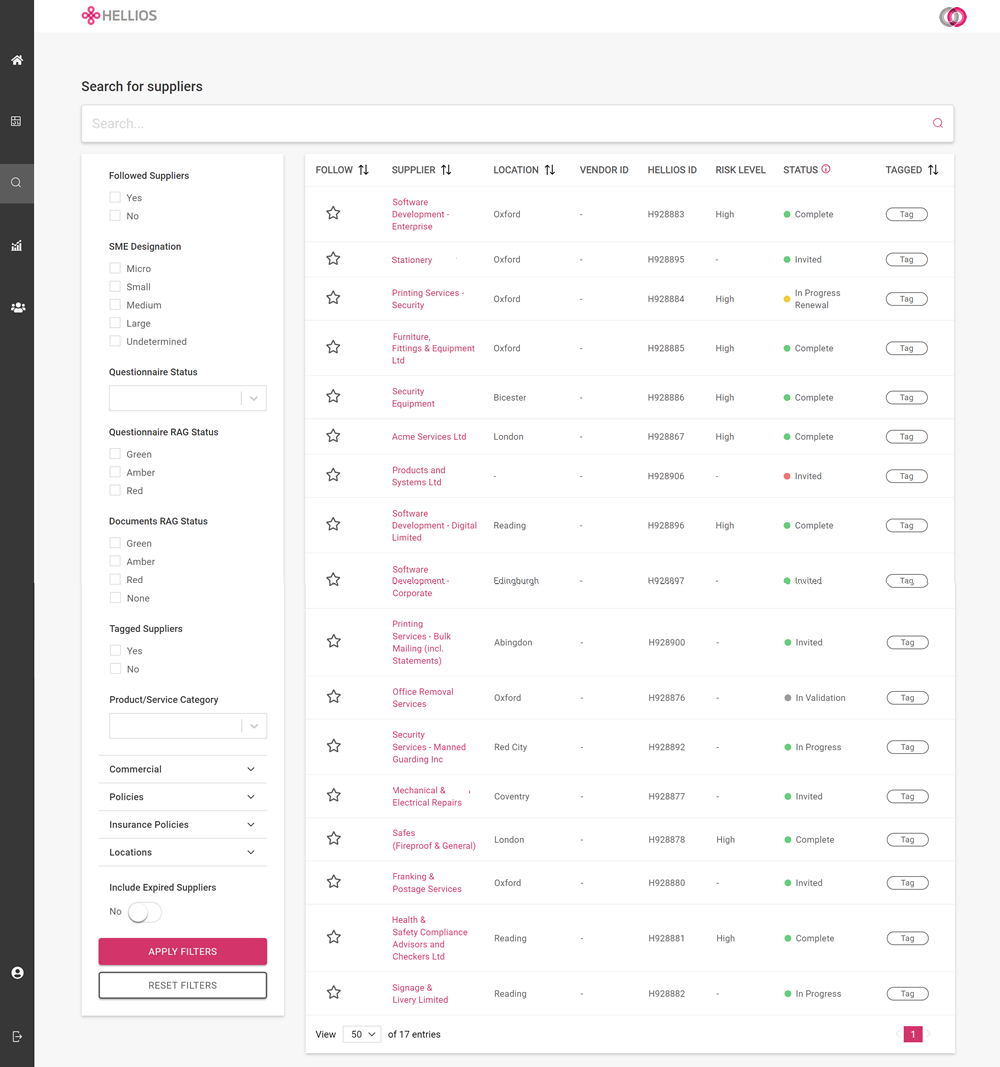Screen dimensions: 1000x1067
Task: Toggle Include Expired Suppliers switch
Action: (144, 912)
